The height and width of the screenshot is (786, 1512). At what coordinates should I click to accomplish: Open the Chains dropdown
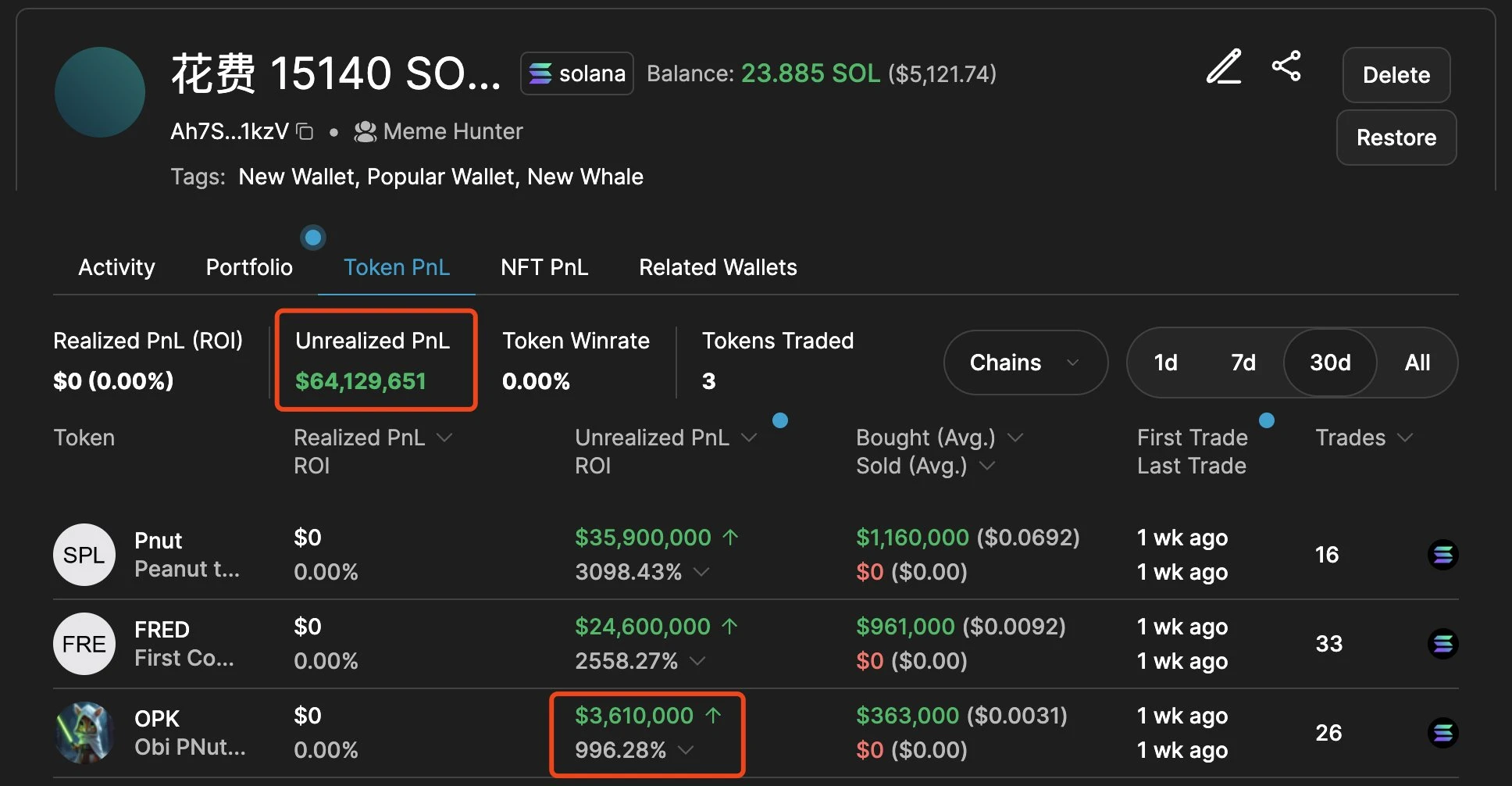pyautogui.click(x=1025, y=363)
